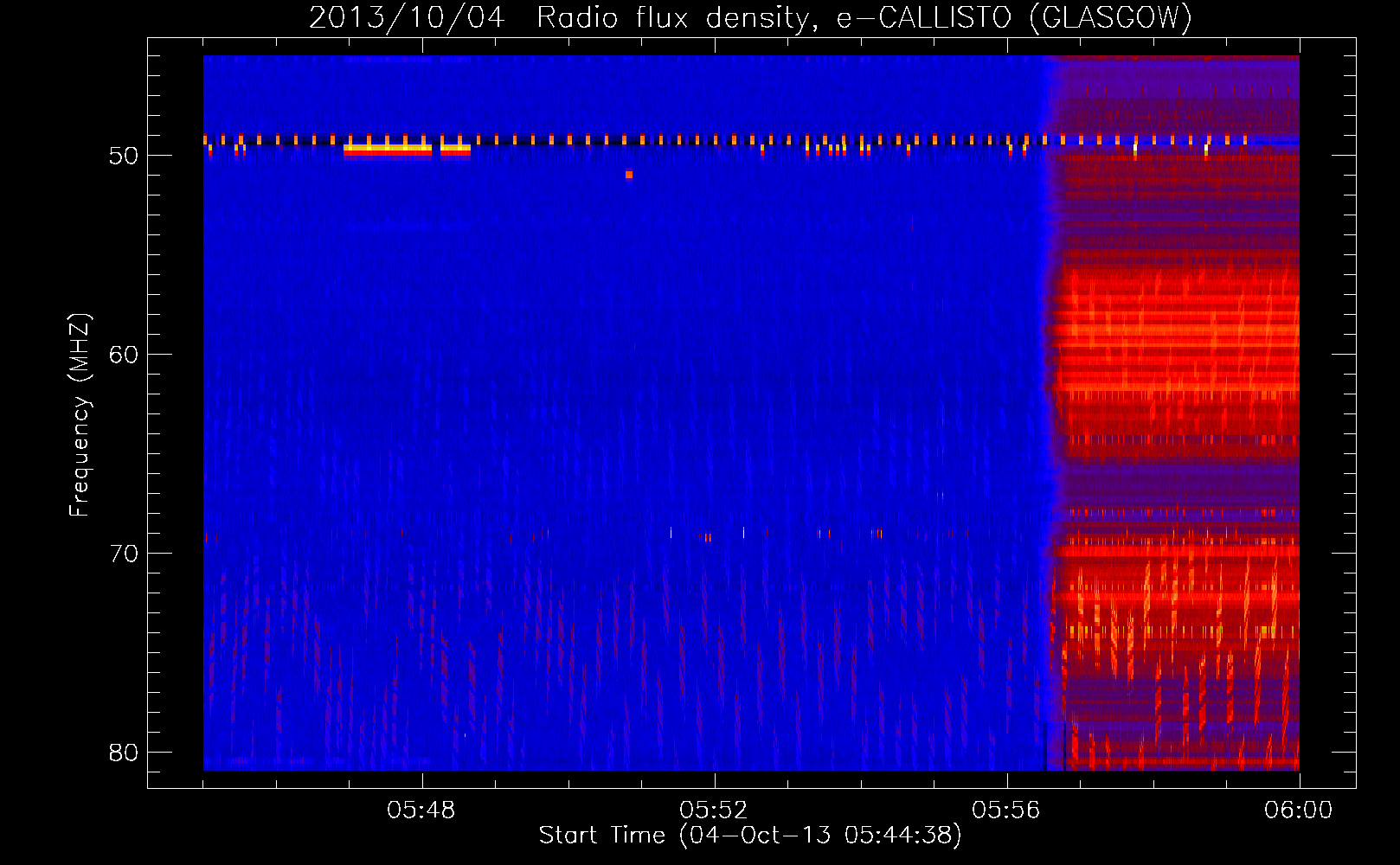This screenshot has height=865, width=1400.
Task: Click the 05:52 time tick label
Action: coord(714,811)
